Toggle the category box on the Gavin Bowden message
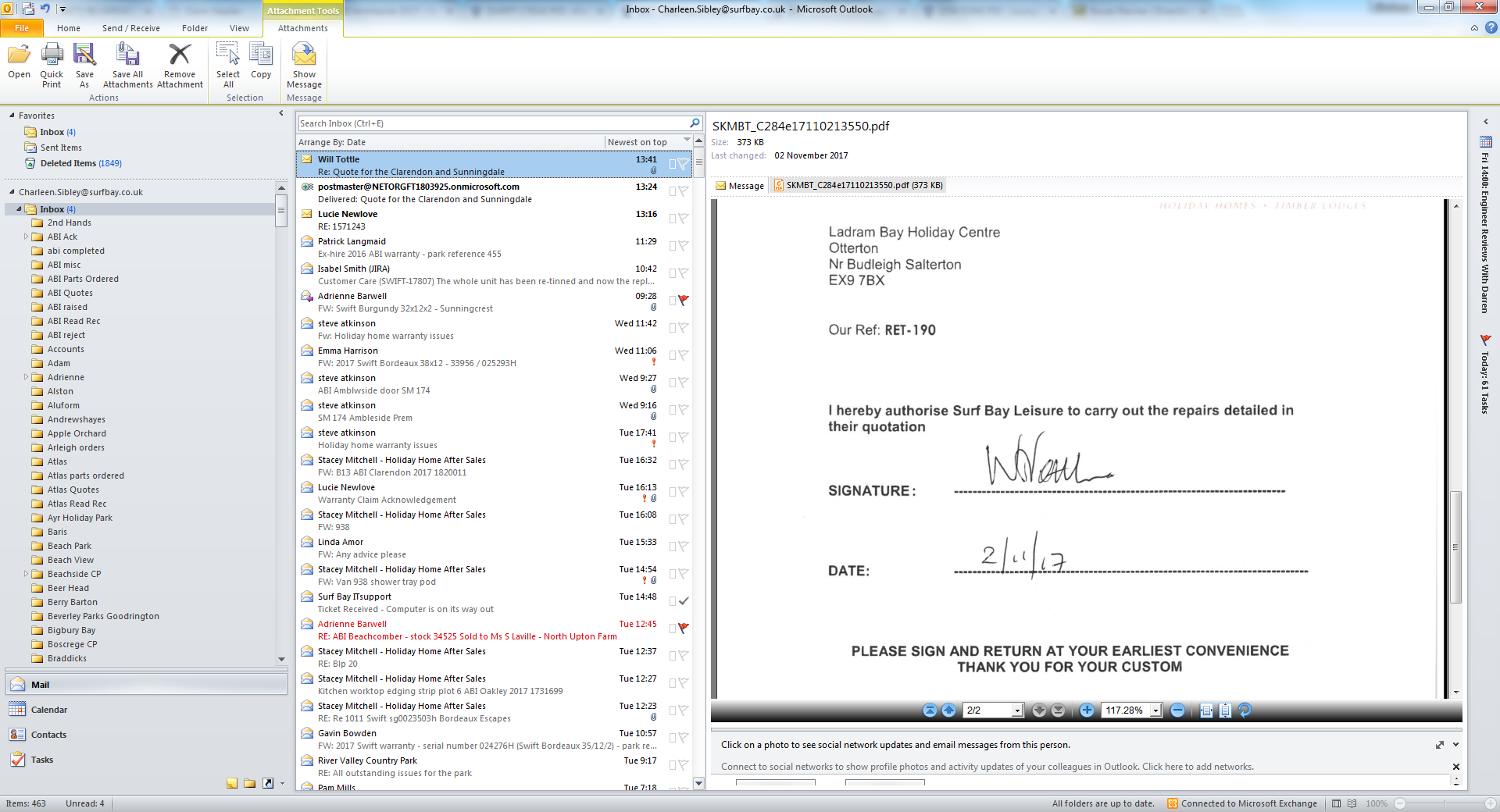This screenshot has height=812, width=1500. (x=672, y=738)
